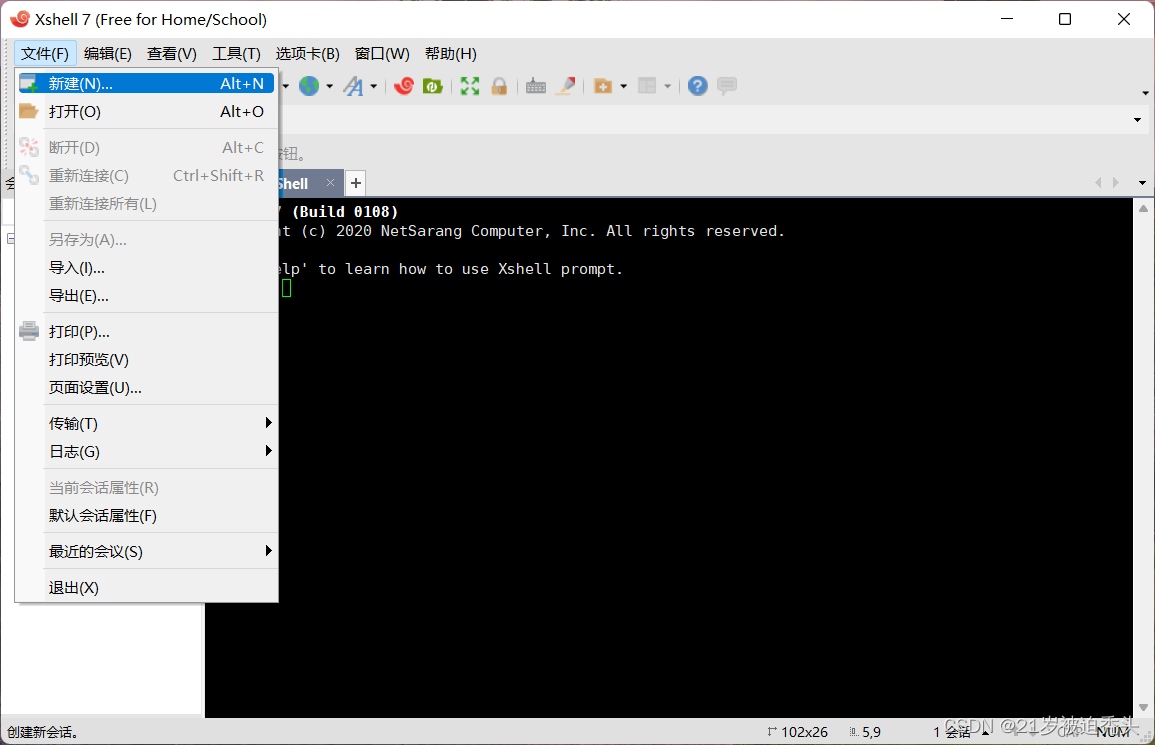Open the font icon dropdown arrow

(373, 86)
